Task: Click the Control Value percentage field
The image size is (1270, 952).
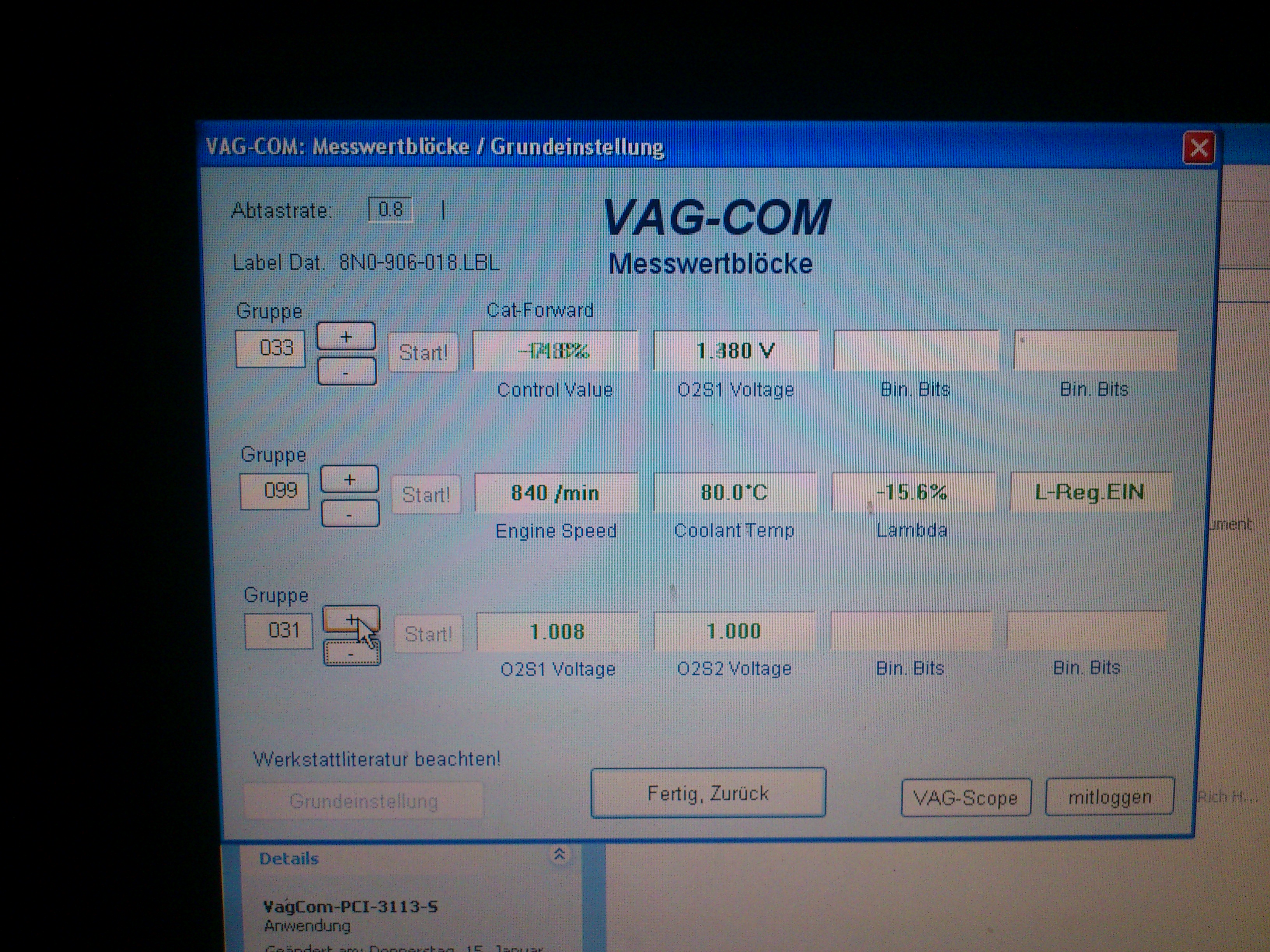Action: tap(555, 351)
